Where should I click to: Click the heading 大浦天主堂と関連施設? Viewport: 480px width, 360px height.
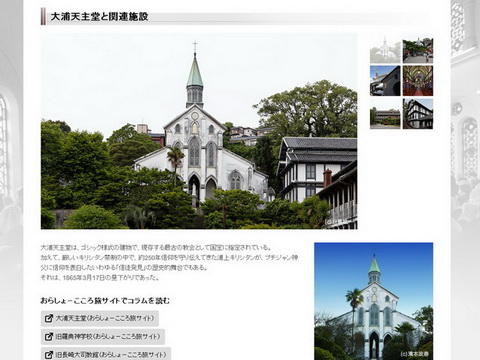tap(99, 16)
